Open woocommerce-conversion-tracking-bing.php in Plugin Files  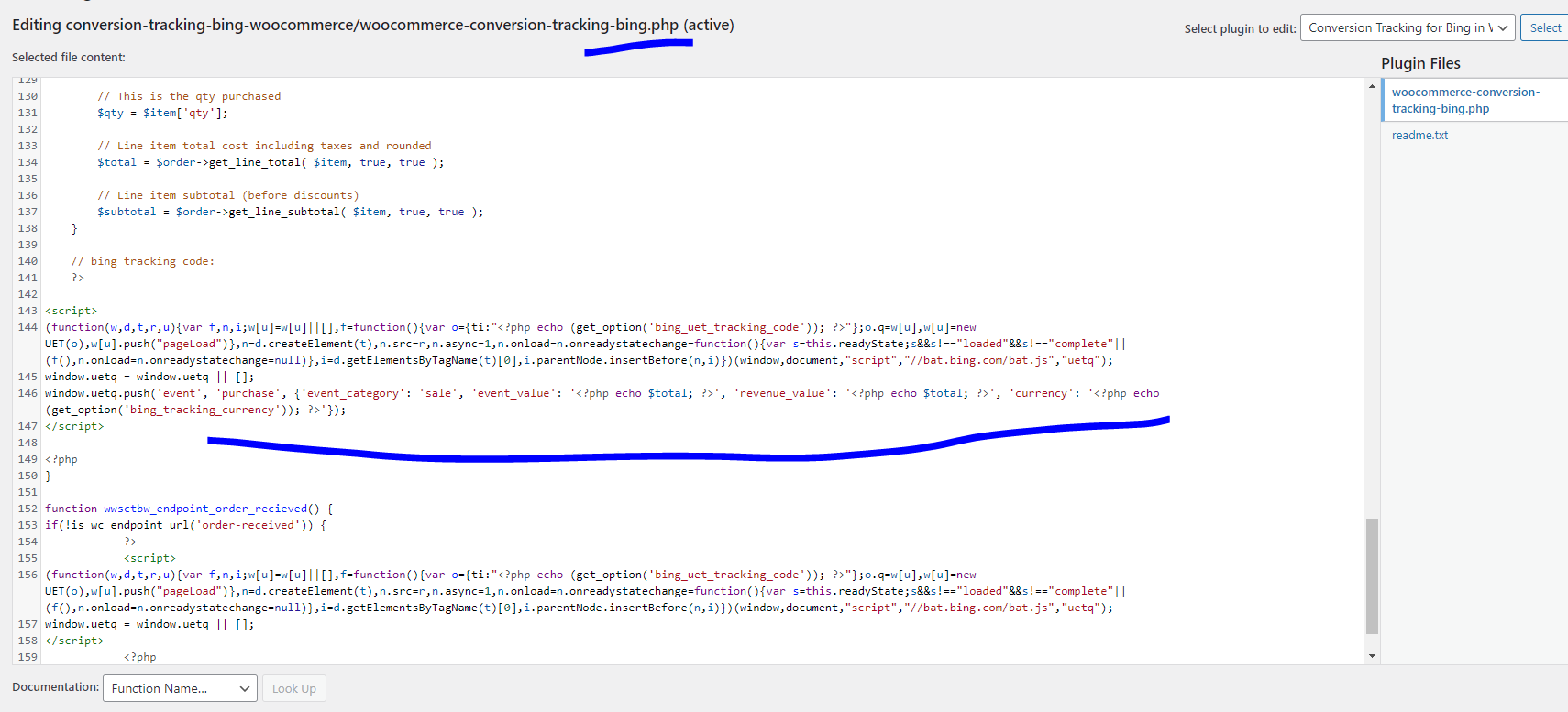tap(1465, 100)
